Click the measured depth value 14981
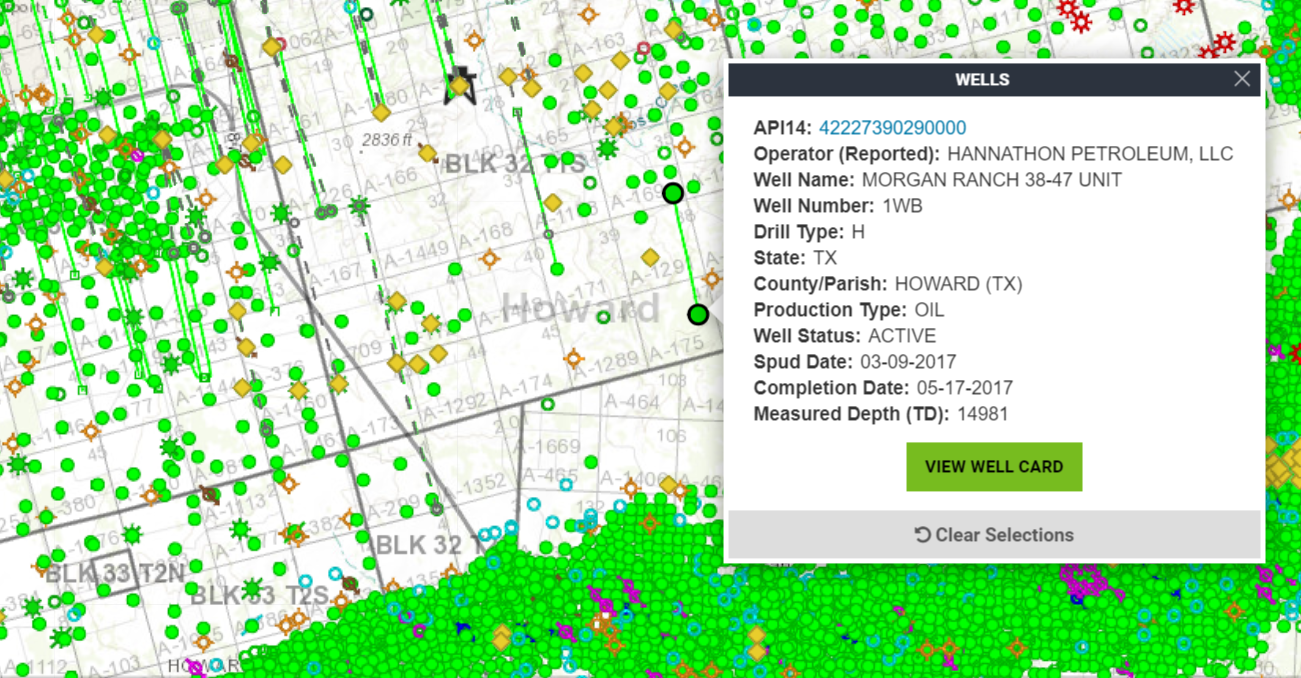This screenshot has width=1301, height=678. 982,414
